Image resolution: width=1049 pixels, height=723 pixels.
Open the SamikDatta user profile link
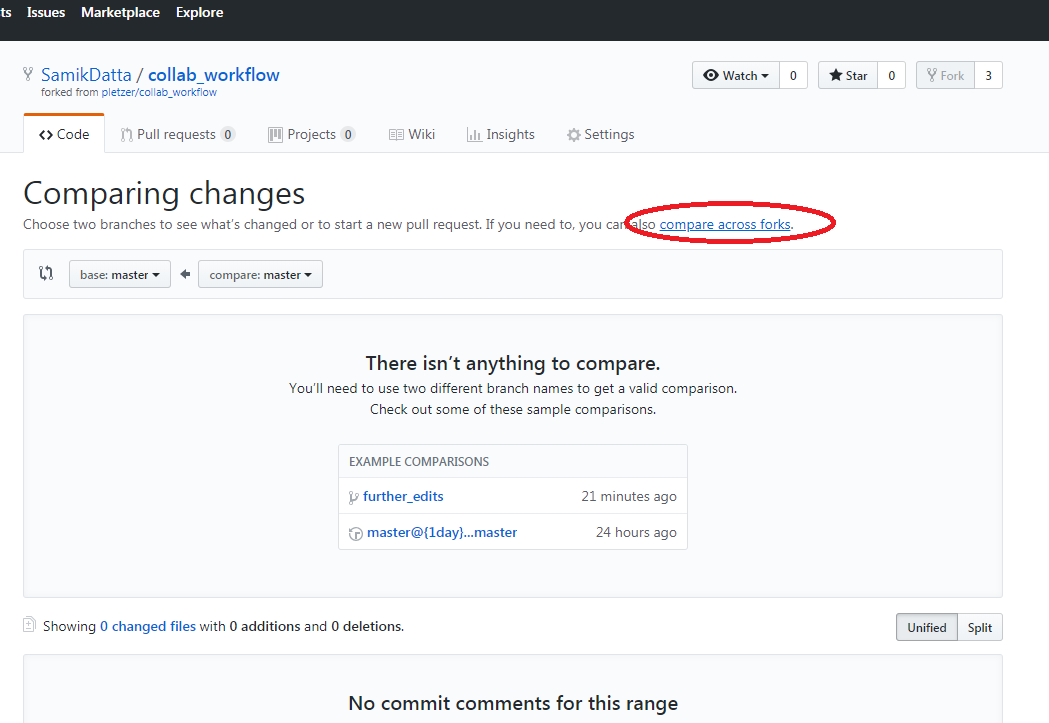[x=86, y=75]
